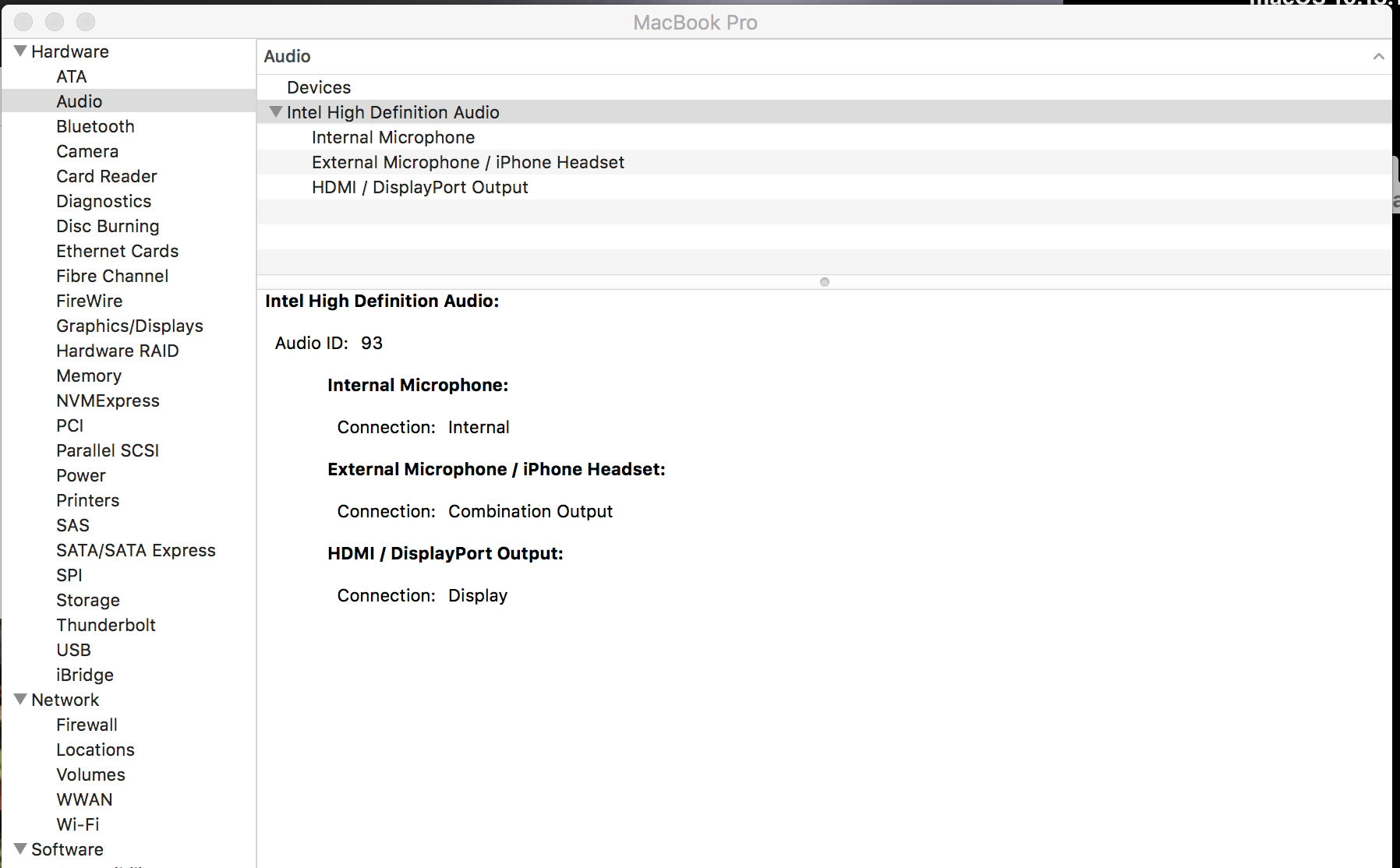Select FireWire in the sidebar
The image size is (1400, 868).
point(89,301)
